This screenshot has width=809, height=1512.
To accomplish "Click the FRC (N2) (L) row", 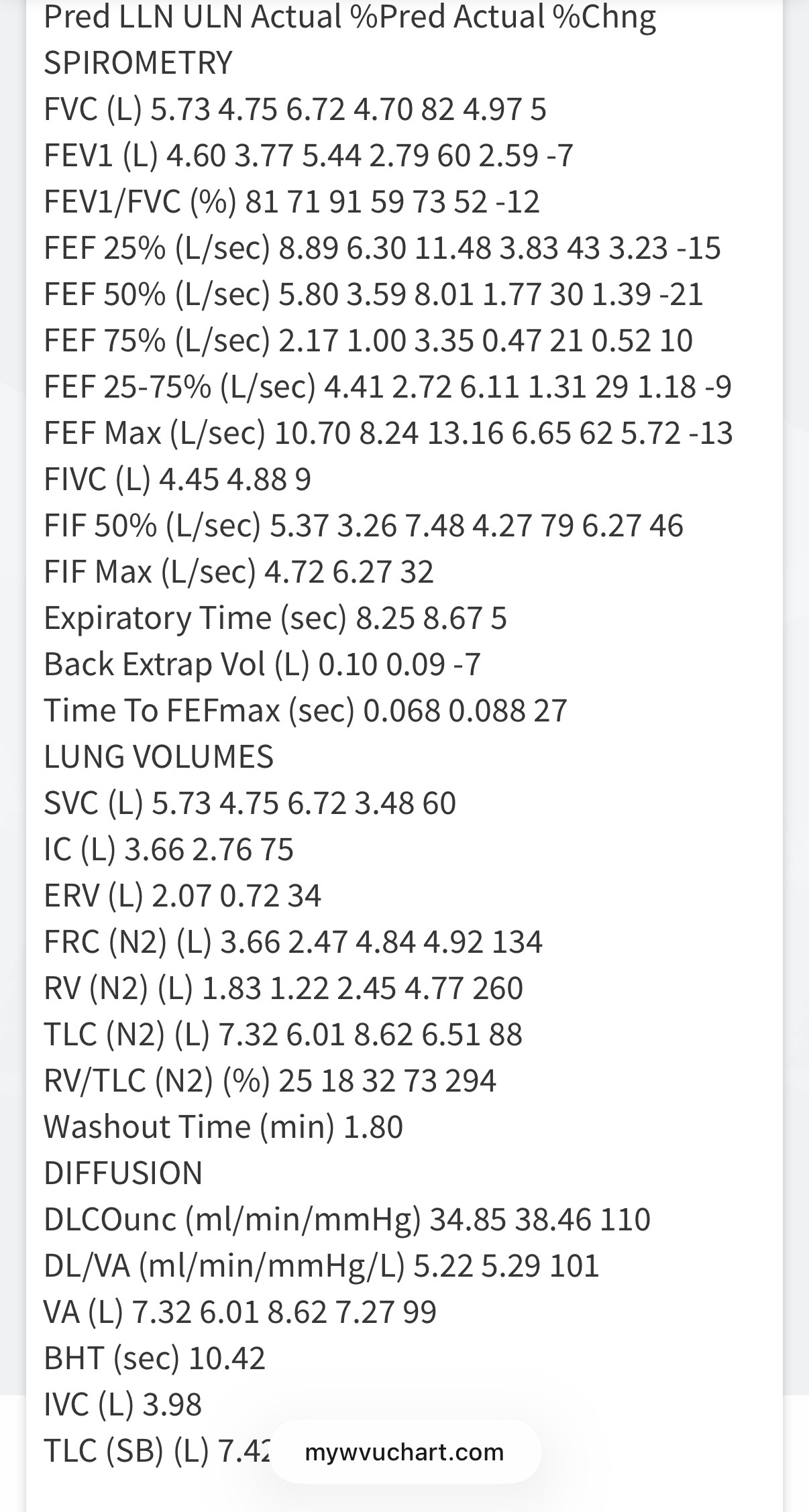I will 292,942.
